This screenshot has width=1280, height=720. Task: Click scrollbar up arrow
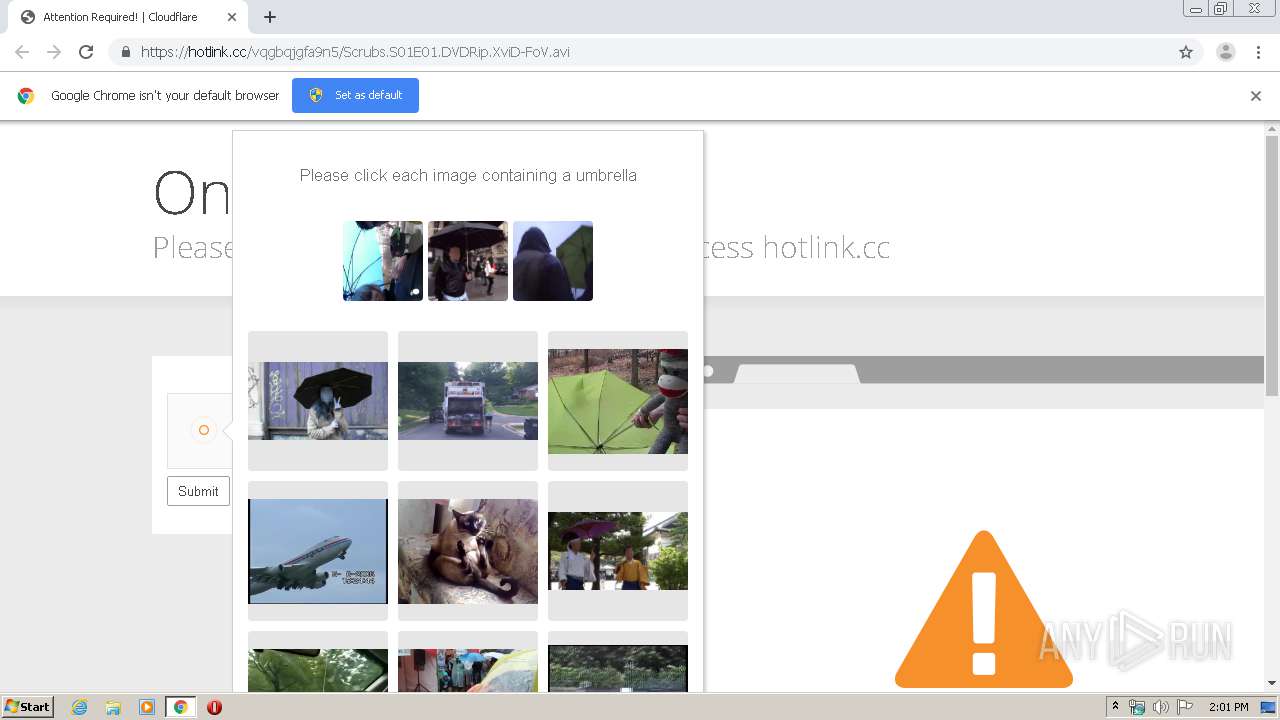(1272, 128)
